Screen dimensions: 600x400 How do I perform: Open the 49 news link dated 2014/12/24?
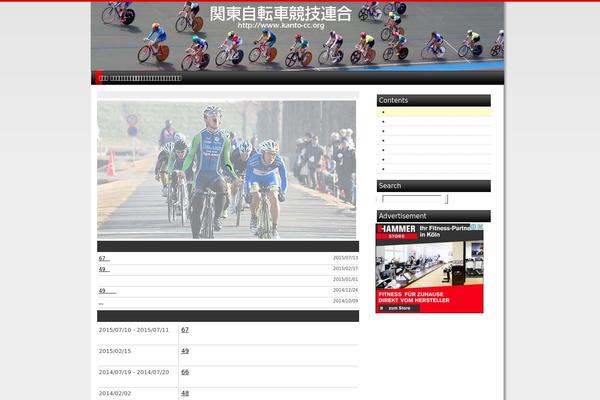[108, 291]
